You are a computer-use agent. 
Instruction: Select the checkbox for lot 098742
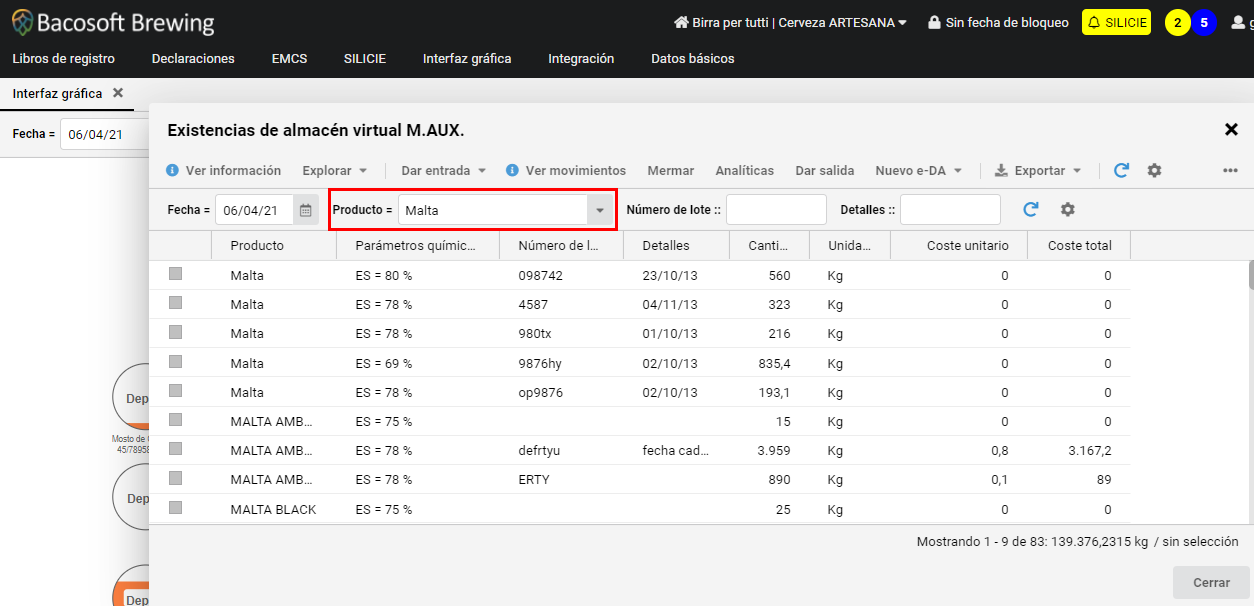click(176, 274)
